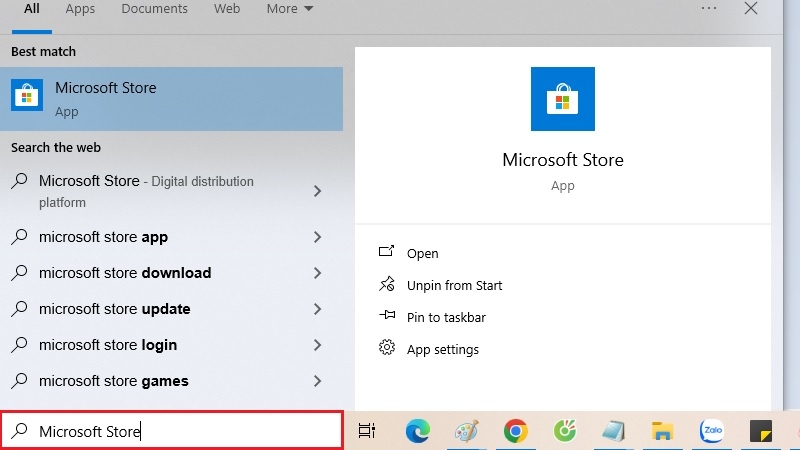Switch to the All tab

pyautogui.click(x=32, y=9)
